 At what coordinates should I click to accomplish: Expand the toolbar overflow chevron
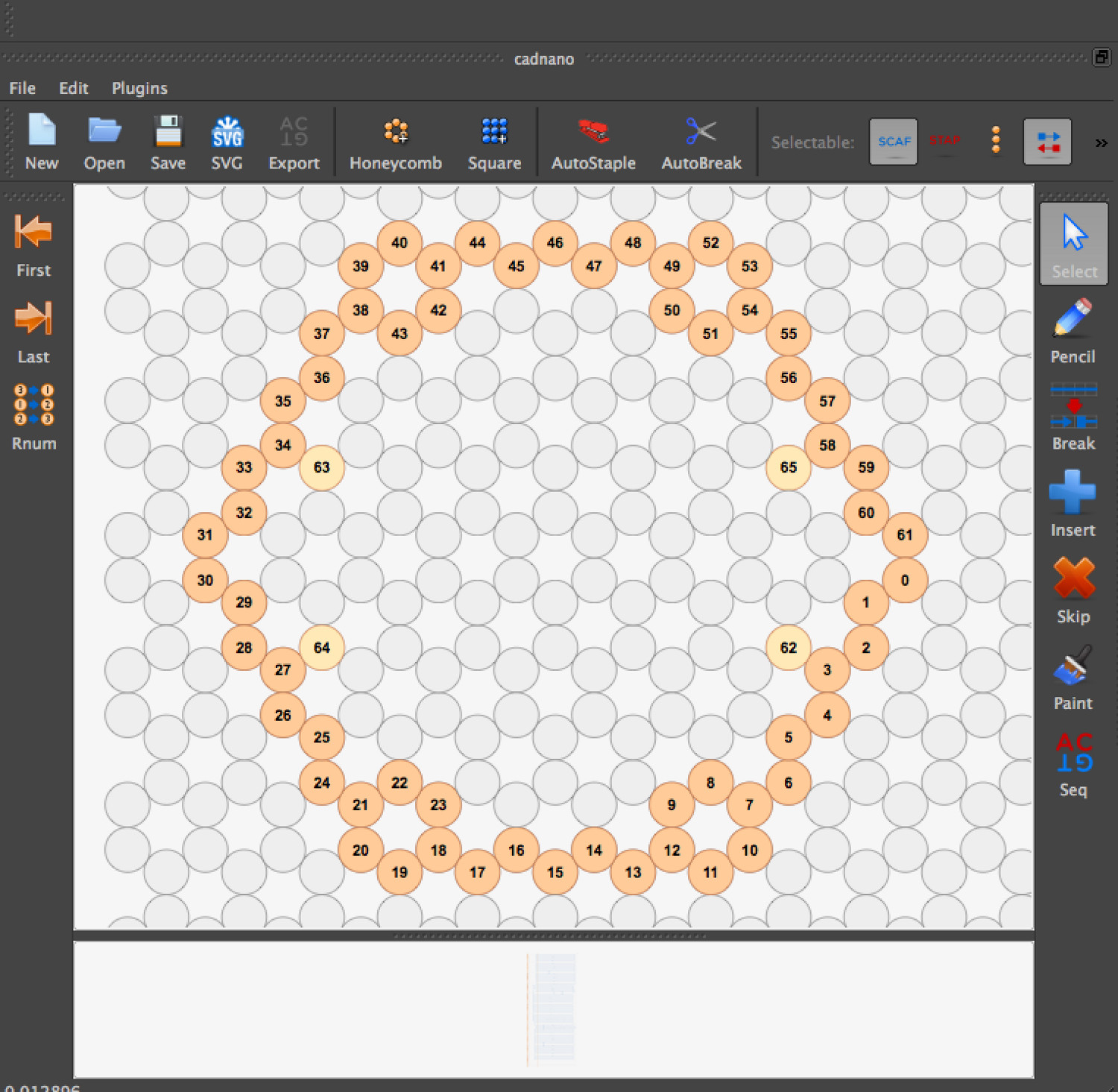pyautogui.click(x=1101, y=143)
